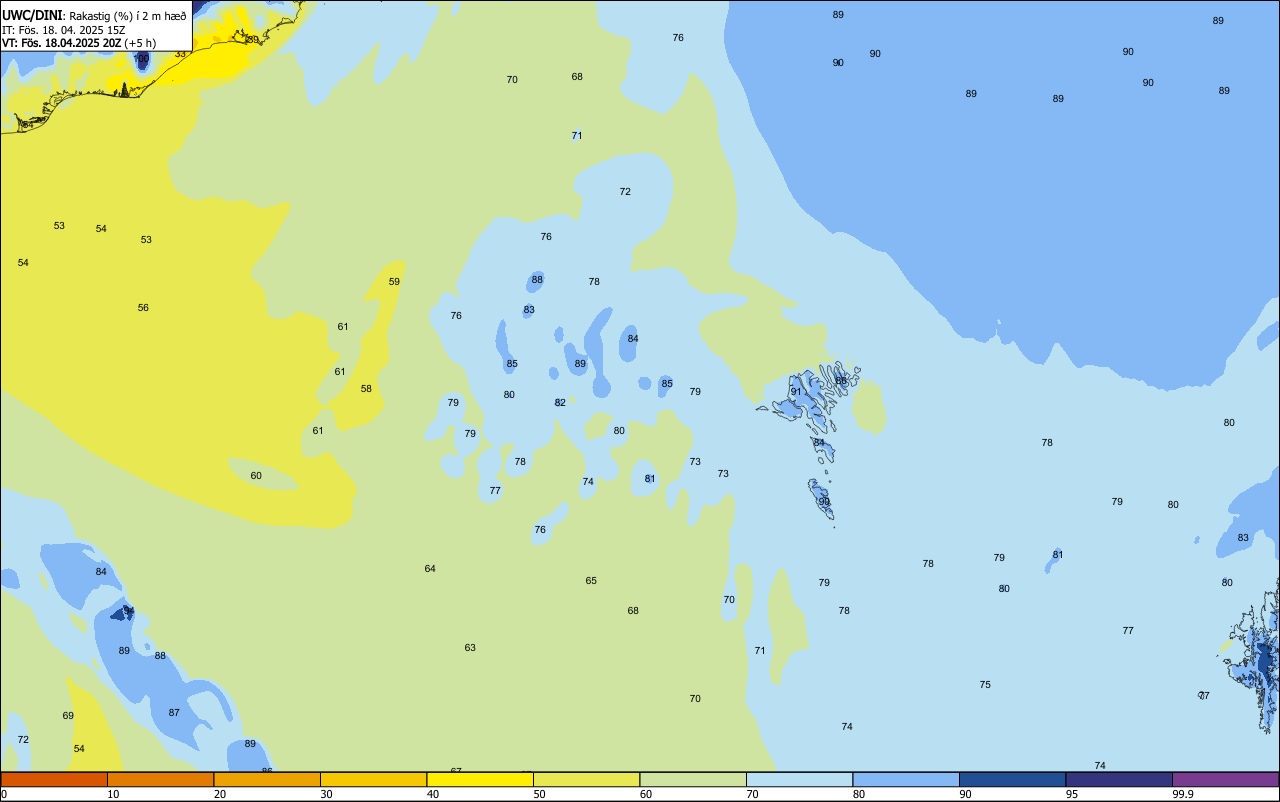
Task: Click the 95–99.9 navy legend swatch
Action: (1119, 779)
